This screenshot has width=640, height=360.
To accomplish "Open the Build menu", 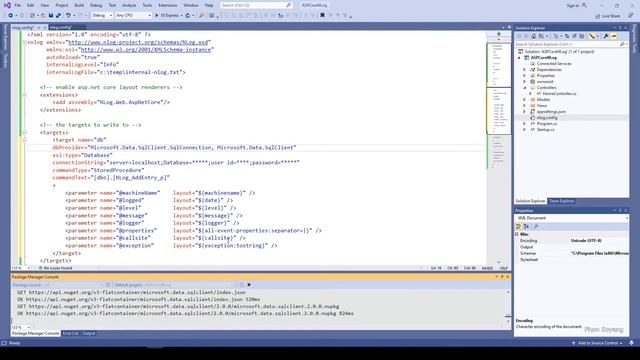I will pyautogui.click(x=79, y=5).
